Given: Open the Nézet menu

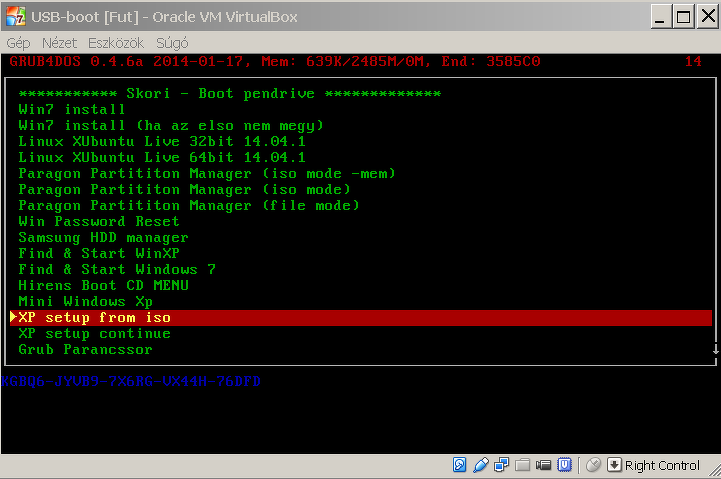Looking at the screenshot, I should [x=59, y=43].
